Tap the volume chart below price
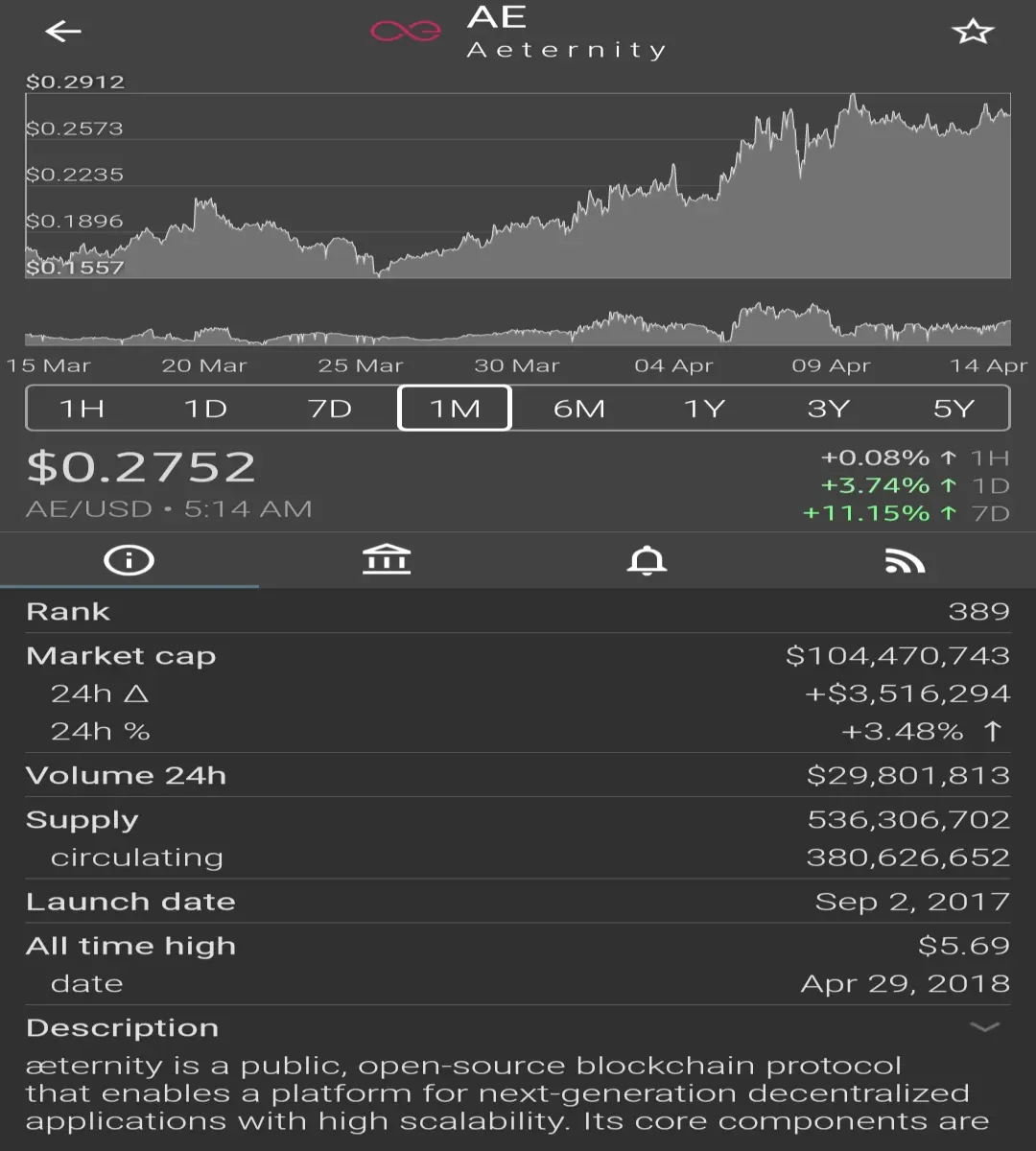This screenshot has width=1036, height=1151. tap(518, 325)
